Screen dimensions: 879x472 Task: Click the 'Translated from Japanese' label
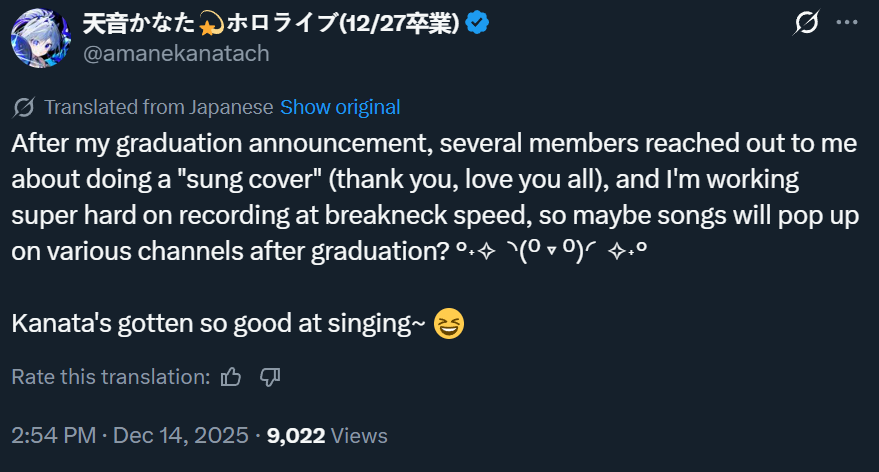[159, 107]
